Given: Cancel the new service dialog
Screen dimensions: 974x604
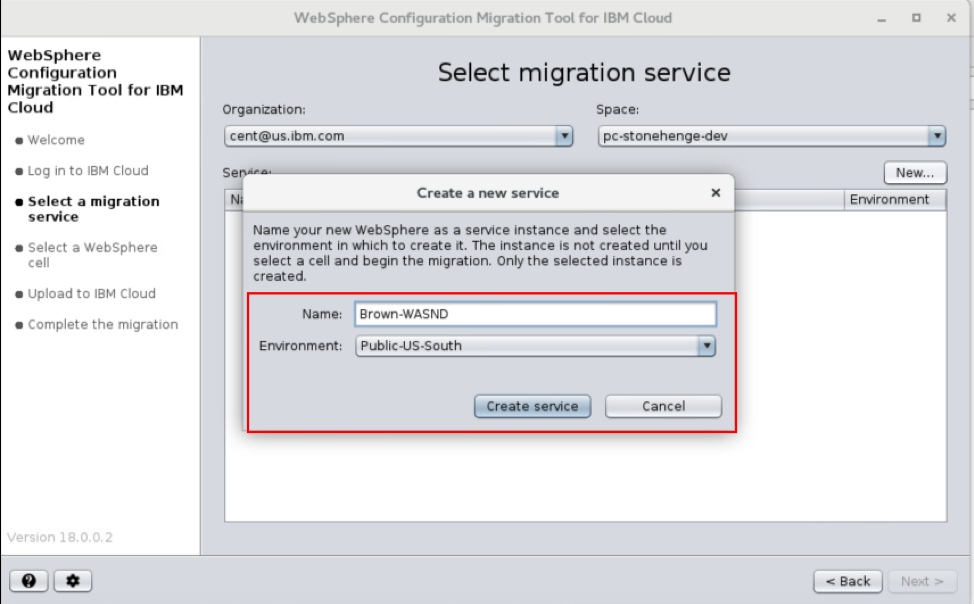Looking at the screenshot, I should click(x=663, y=406).
